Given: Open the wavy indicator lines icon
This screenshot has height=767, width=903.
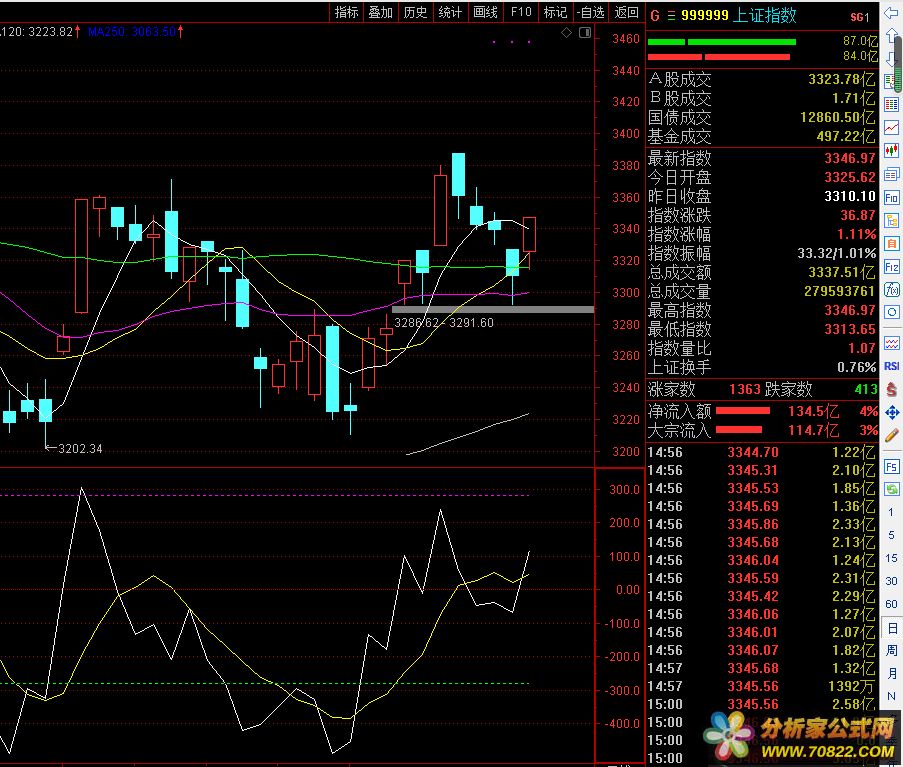Looking at the screenshot, I should tap(891, 343).
